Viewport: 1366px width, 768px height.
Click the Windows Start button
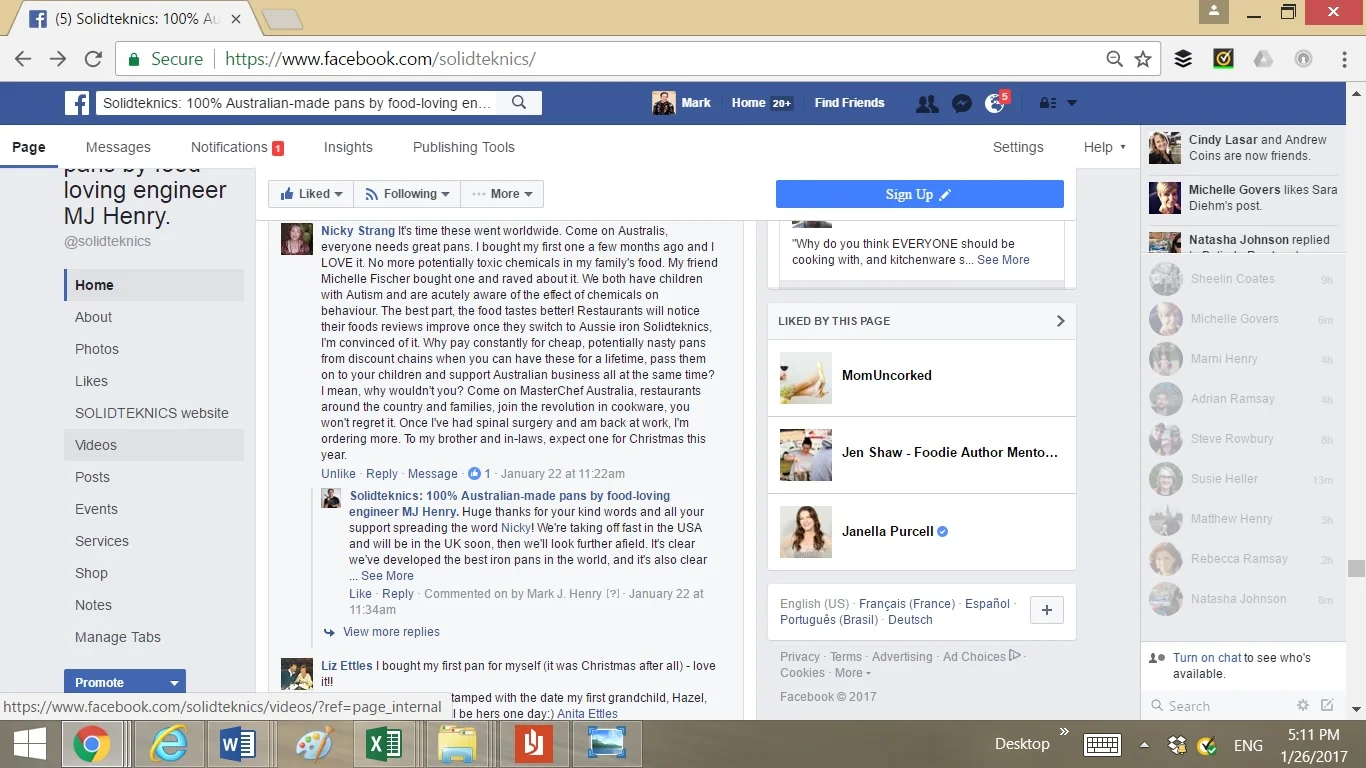(x=28, y=744)
